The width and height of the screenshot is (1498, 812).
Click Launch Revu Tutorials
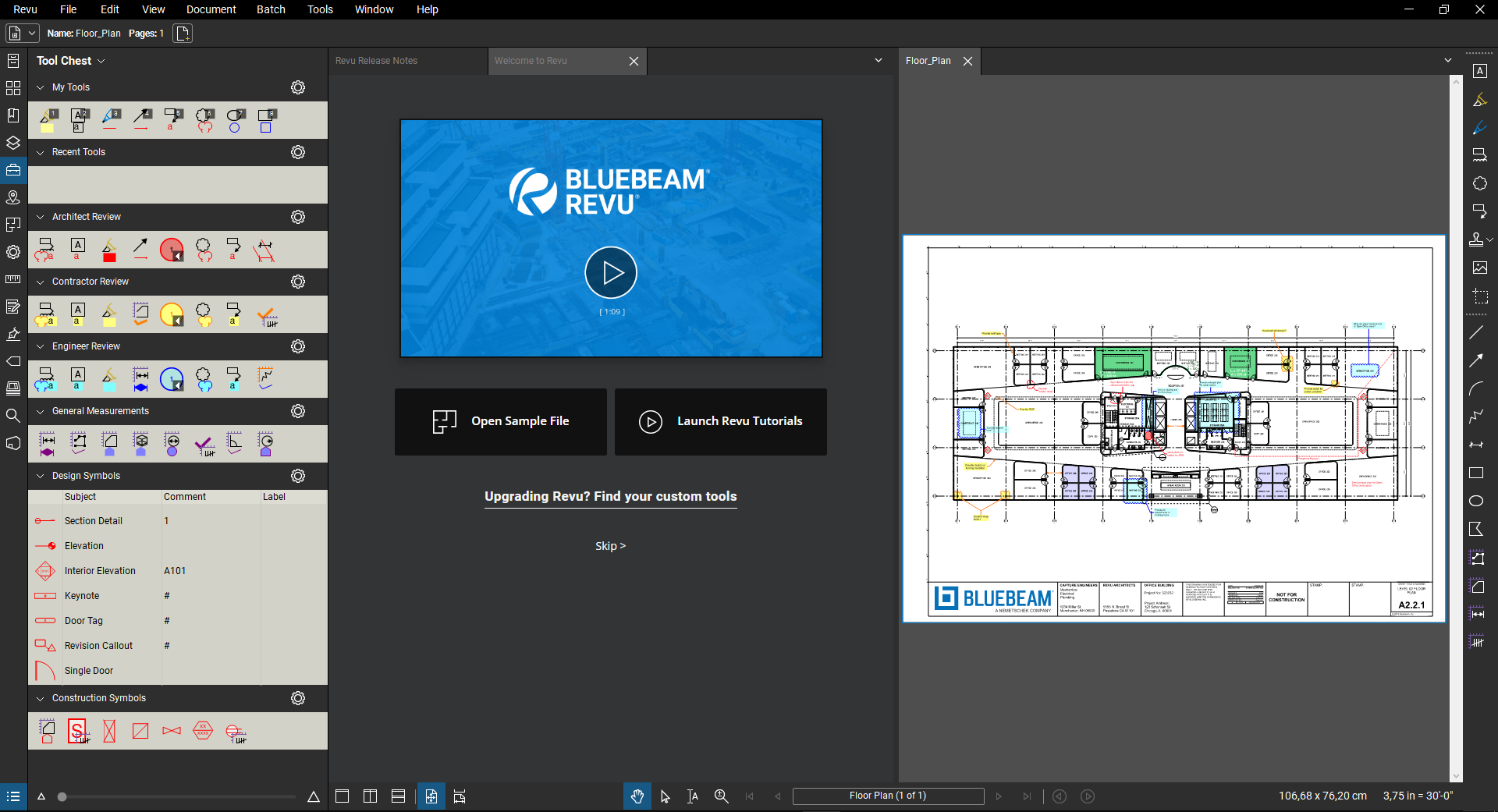721,421
